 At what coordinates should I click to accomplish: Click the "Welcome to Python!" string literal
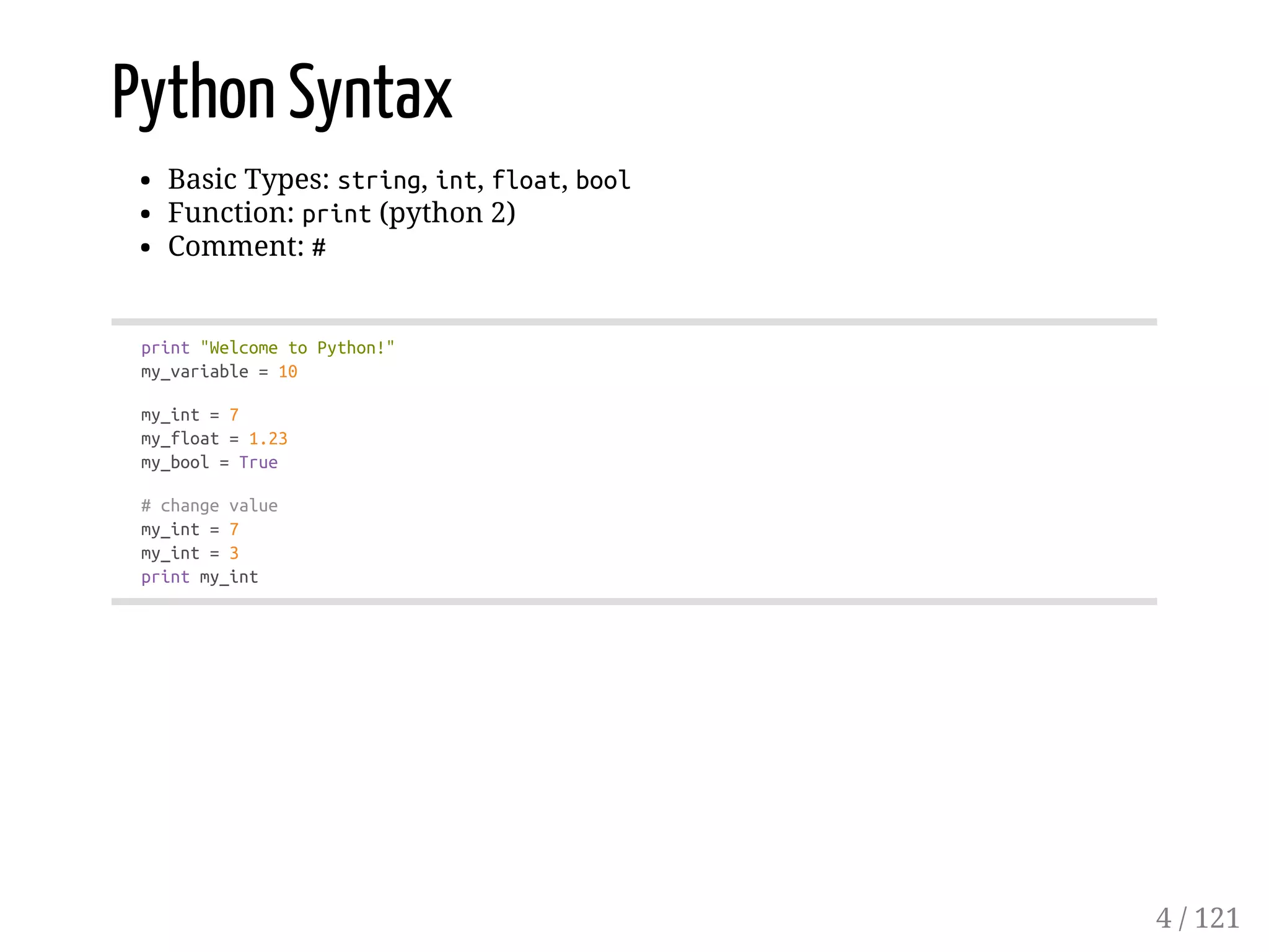297,348
